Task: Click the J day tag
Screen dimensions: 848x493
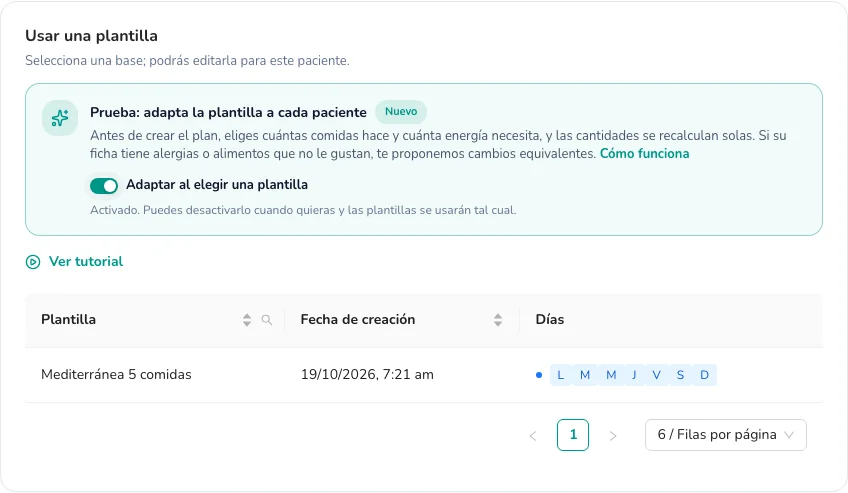Action: [x=634, y=375]
